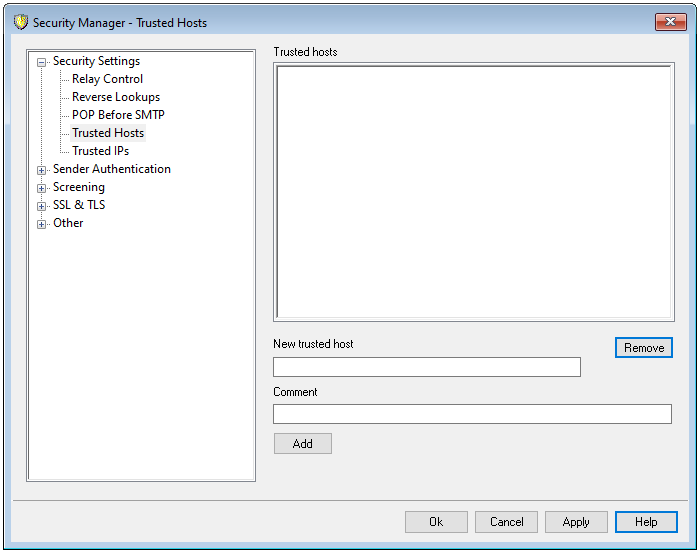The image size is (699, 552).
Task: Select the Trusted Hosts tree item
Action: pyautogui.click(x=107, y=133)
